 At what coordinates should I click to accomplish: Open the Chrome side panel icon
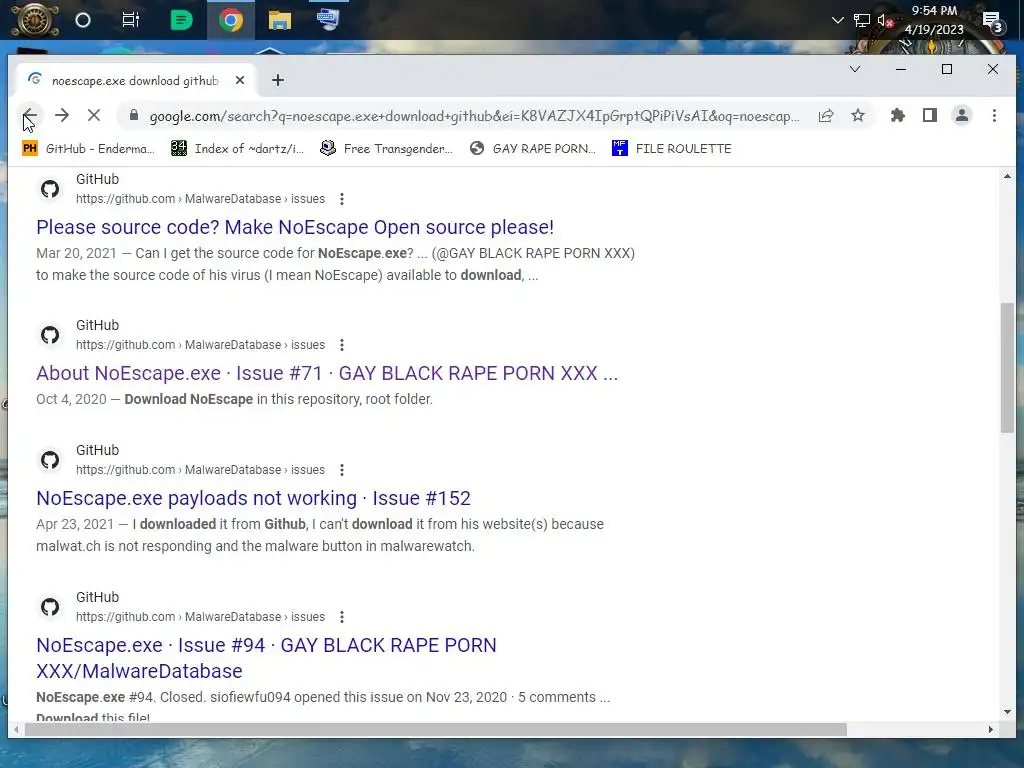tap(930, 116)
